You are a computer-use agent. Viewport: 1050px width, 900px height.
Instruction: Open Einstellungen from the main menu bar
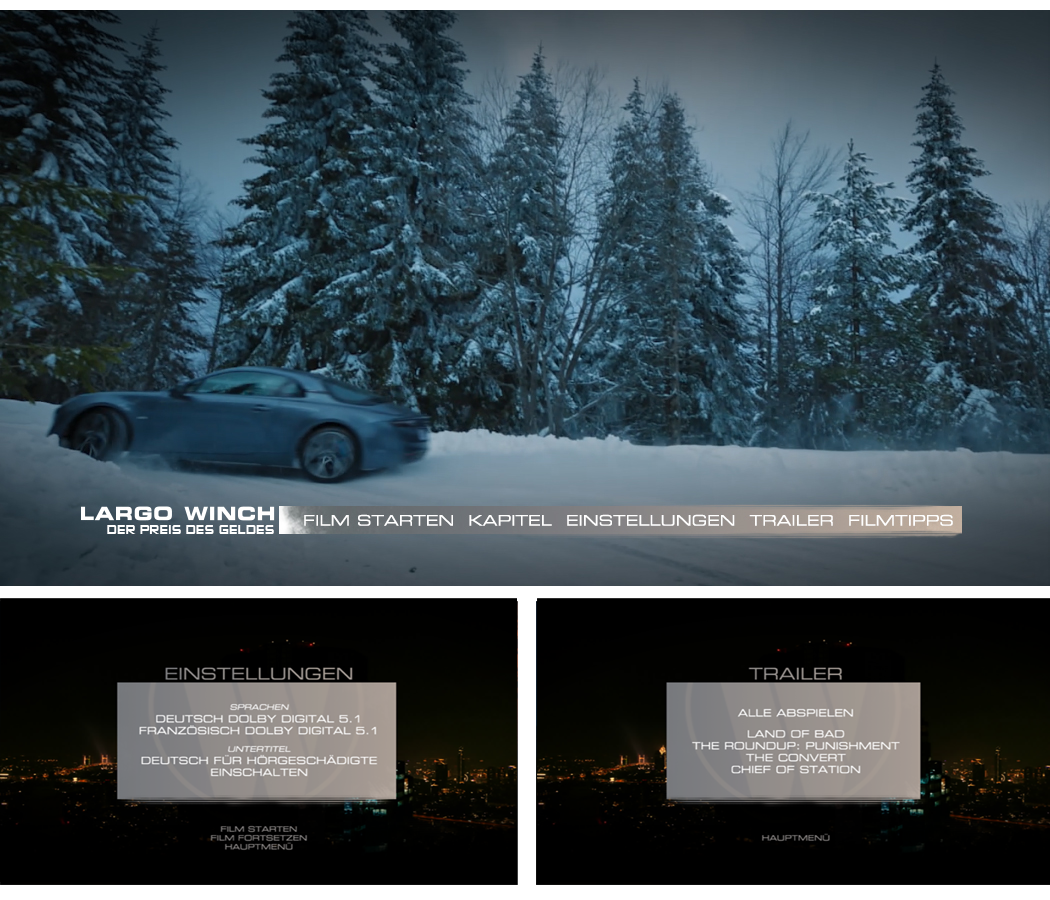point(650,520)
